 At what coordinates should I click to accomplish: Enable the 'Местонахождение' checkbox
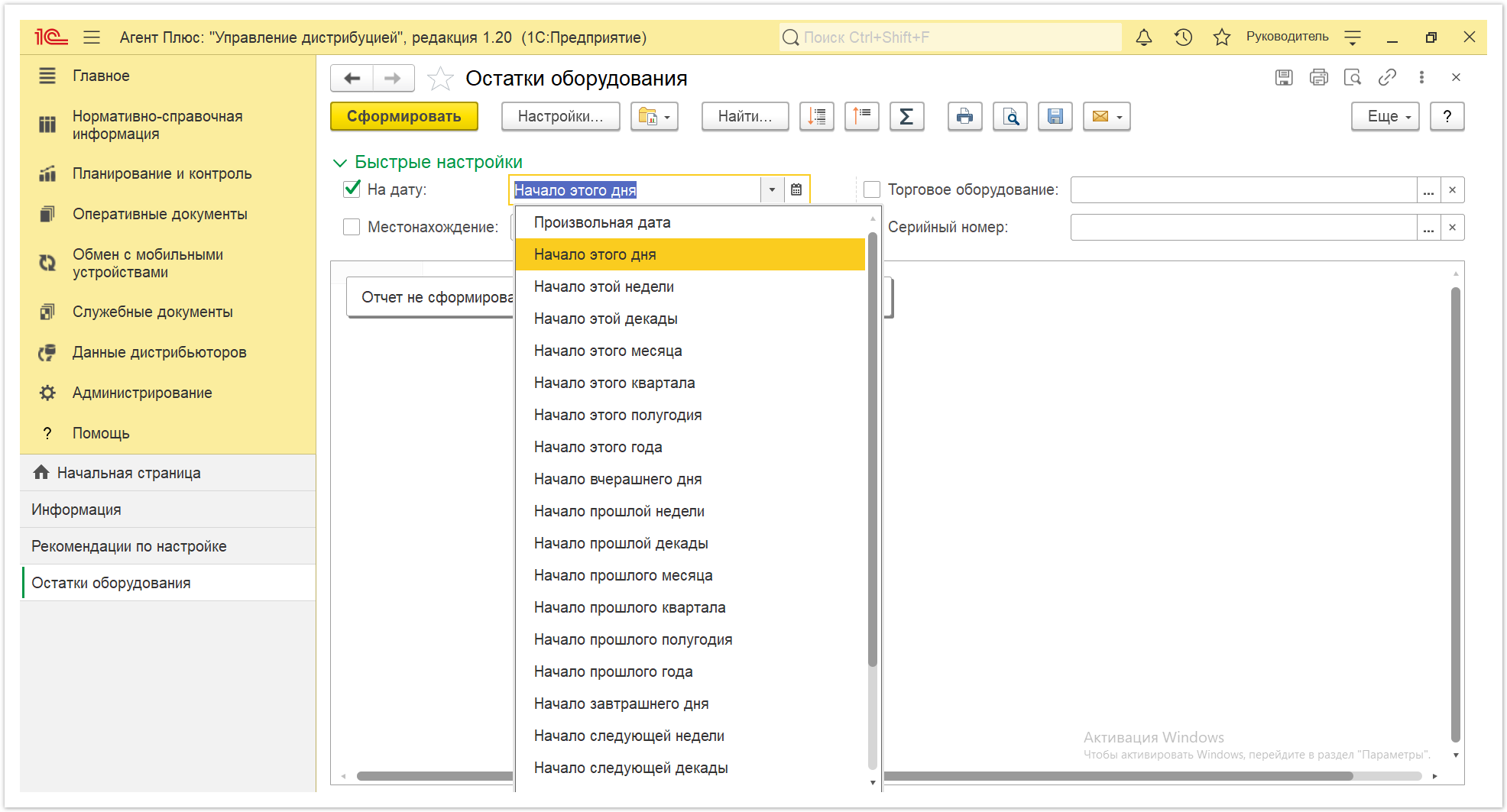(x=352, y=227)
